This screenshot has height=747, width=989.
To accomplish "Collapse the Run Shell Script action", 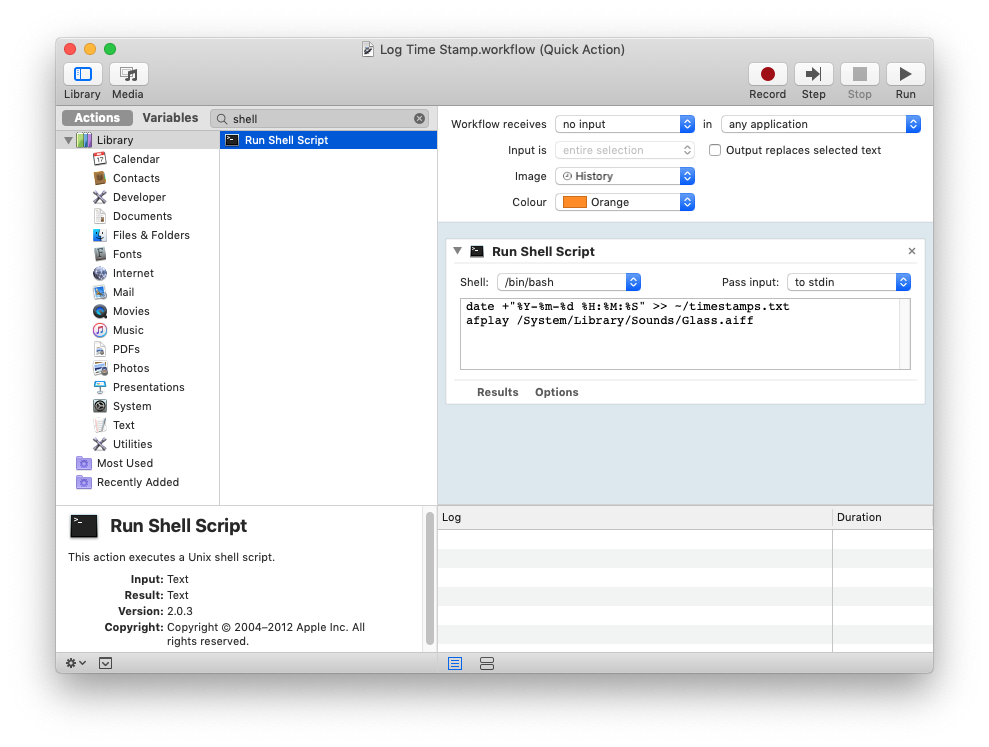I will tap(457, 251).
